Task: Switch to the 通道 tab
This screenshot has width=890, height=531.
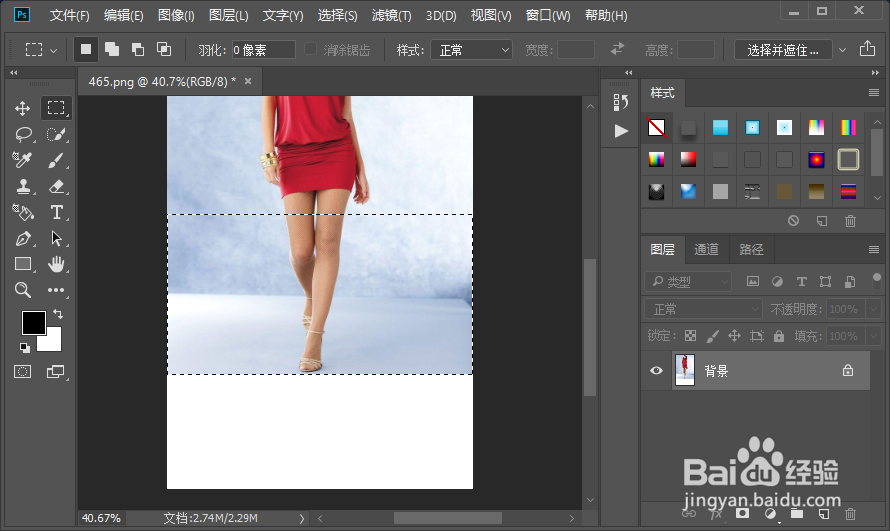Action: coord(706,249)
